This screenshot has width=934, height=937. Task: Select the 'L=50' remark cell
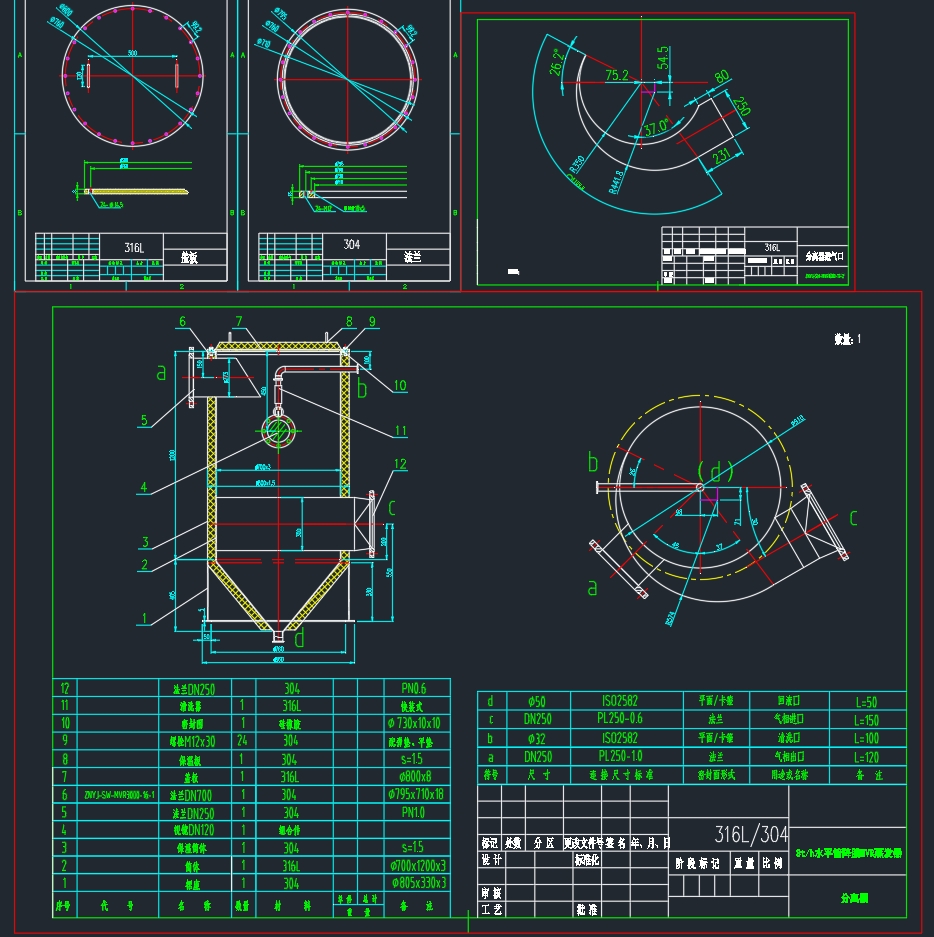click(x=866, y=702)
